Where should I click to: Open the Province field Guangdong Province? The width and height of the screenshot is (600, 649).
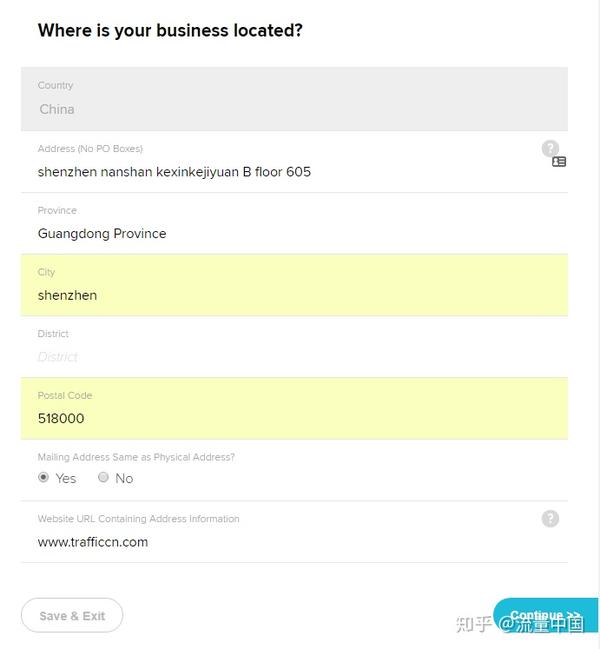click(x=294, y=224)
